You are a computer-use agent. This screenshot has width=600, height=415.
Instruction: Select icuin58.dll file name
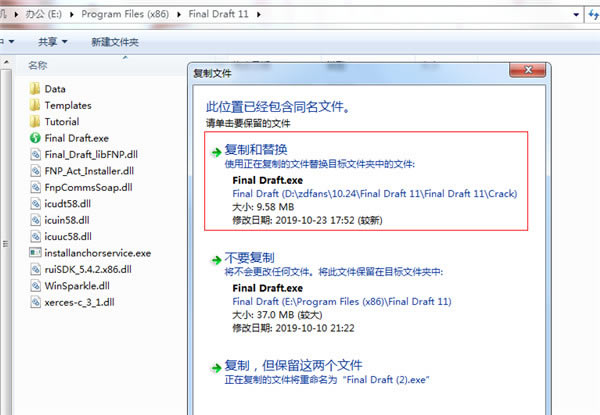pos(67,220)
